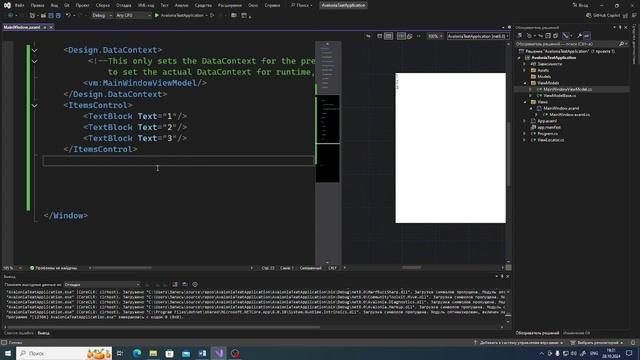Select Program.cs file
This screenshot has height=360, width=640.
[x=547, y=133]
